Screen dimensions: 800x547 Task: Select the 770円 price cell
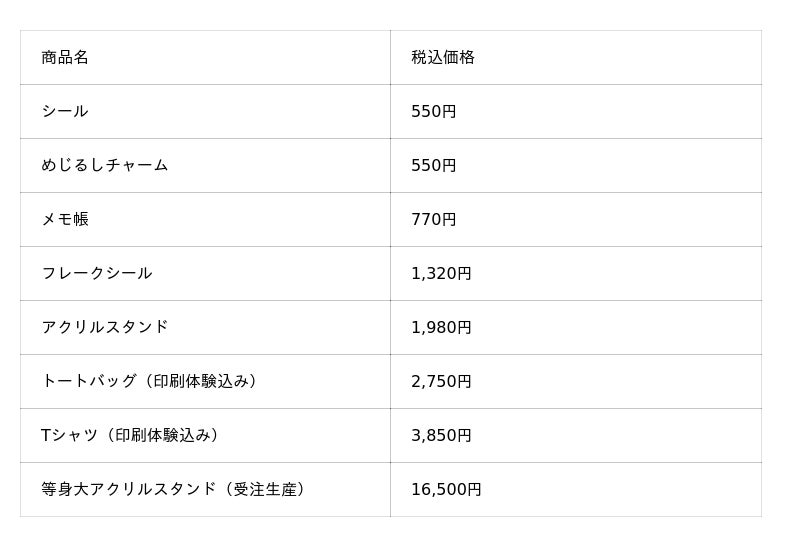click(x=576, y=219)
